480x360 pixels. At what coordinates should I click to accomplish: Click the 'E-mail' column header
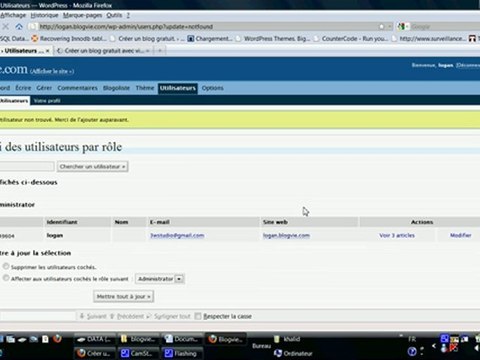(159, 222)
